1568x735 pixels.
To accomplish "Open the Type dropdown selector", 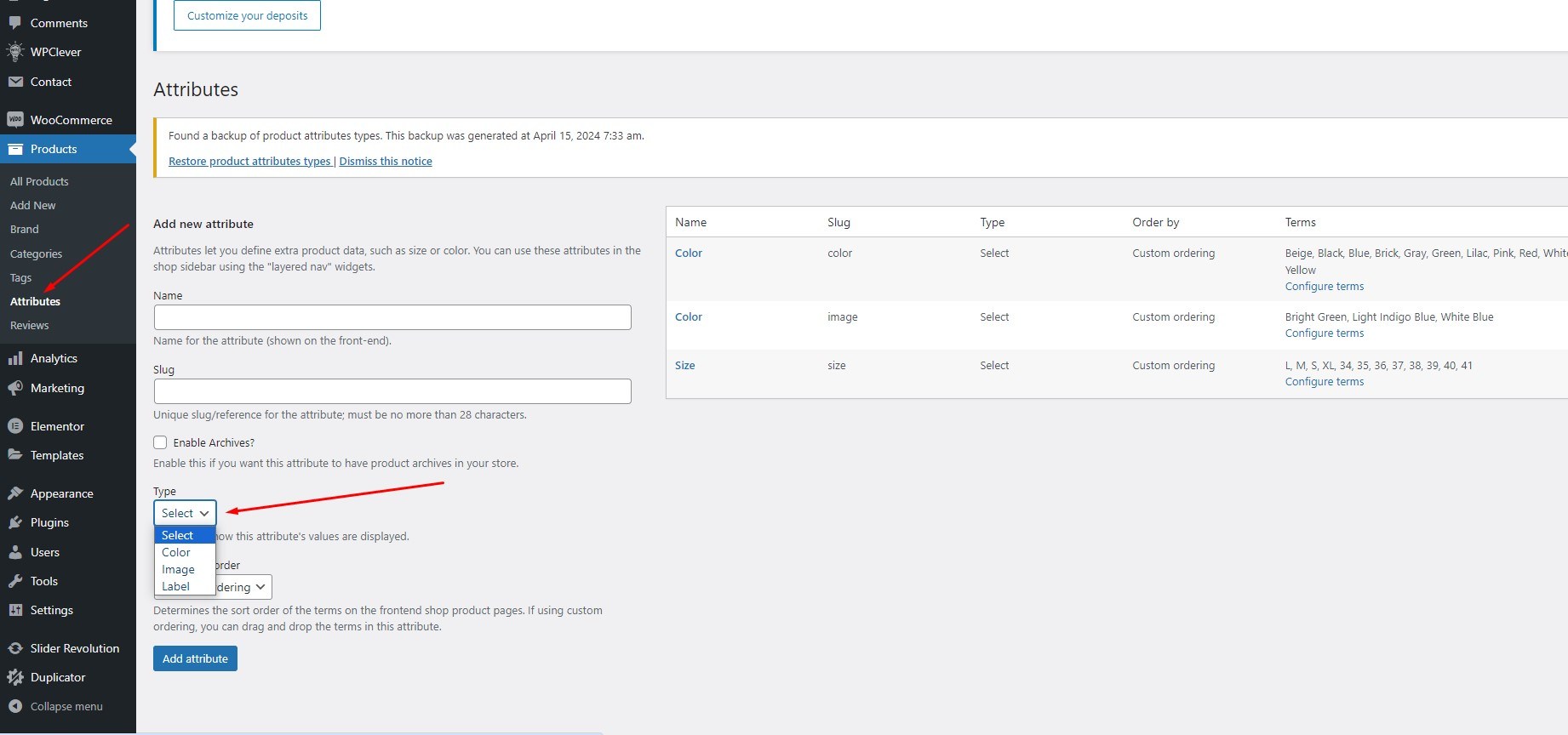I will [185, 513].
